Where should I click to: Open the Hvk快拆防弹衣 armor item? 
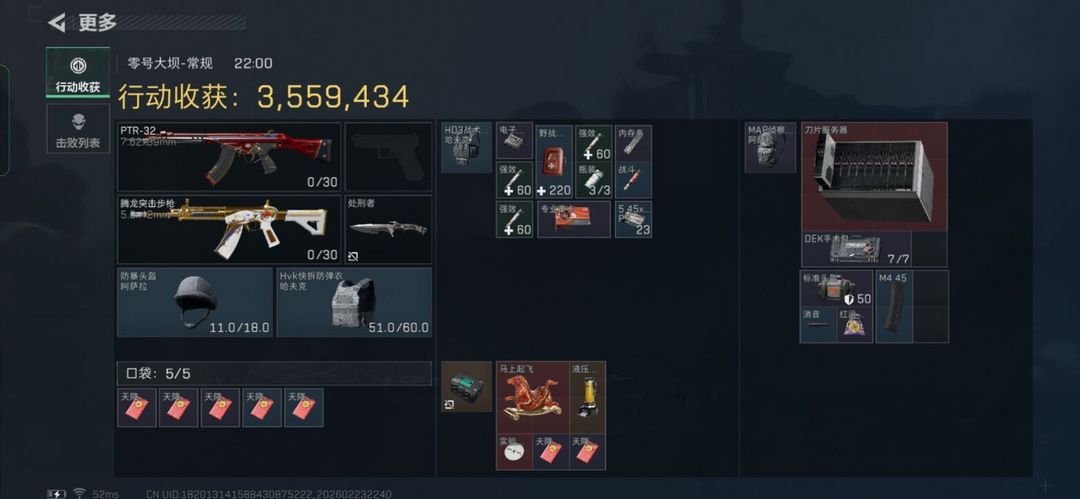coord(354,302)
